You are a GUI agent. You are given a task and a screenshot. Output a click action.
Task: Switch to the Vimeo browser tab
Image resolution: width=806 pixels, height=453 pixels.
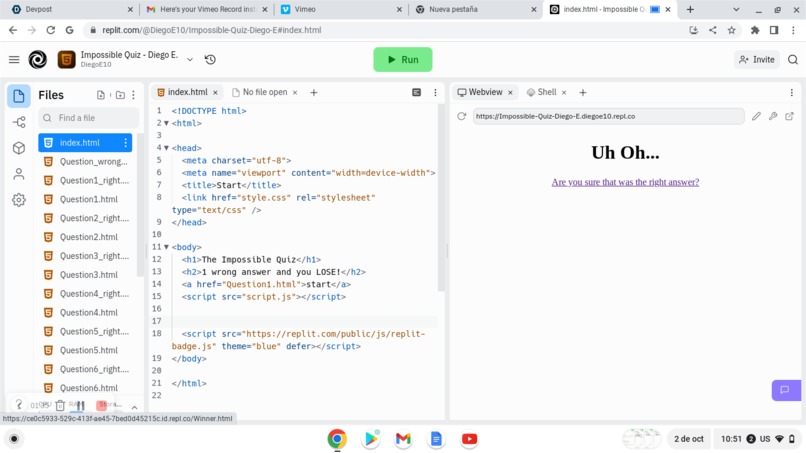pyautogui.click(x=341, y=9)
